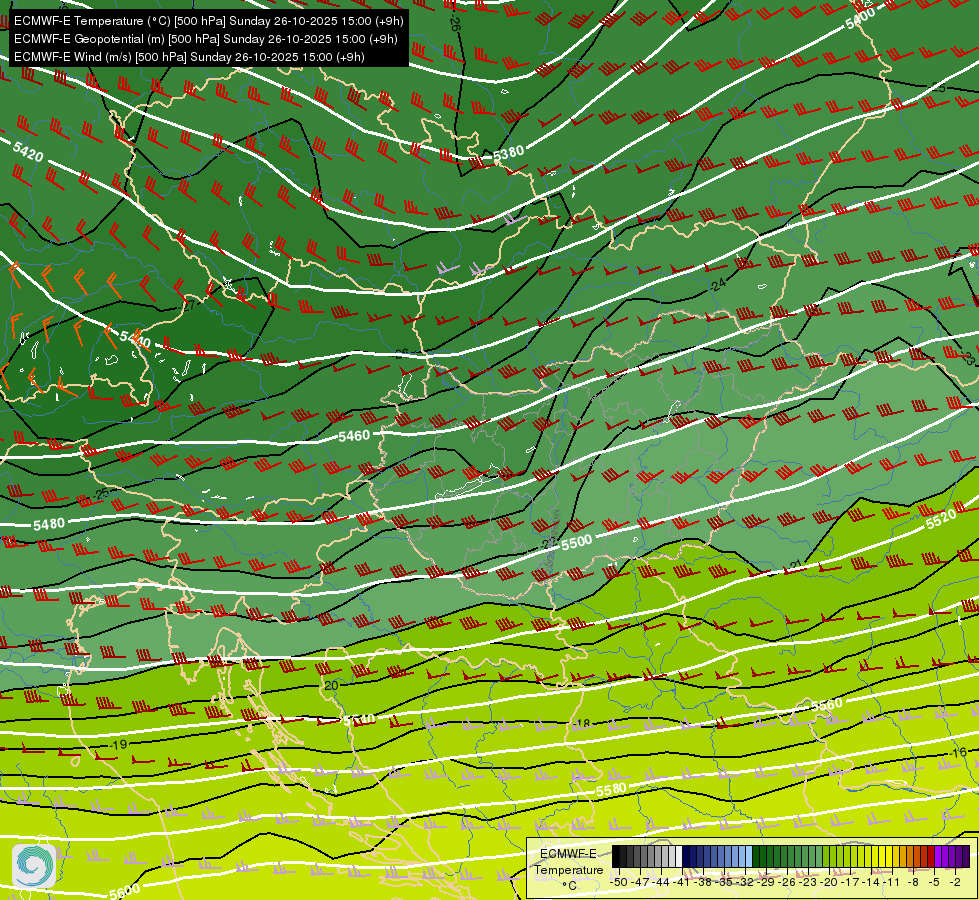Click the 5520 geopotential contour label

pyautogui.click(x=941, y=518)
